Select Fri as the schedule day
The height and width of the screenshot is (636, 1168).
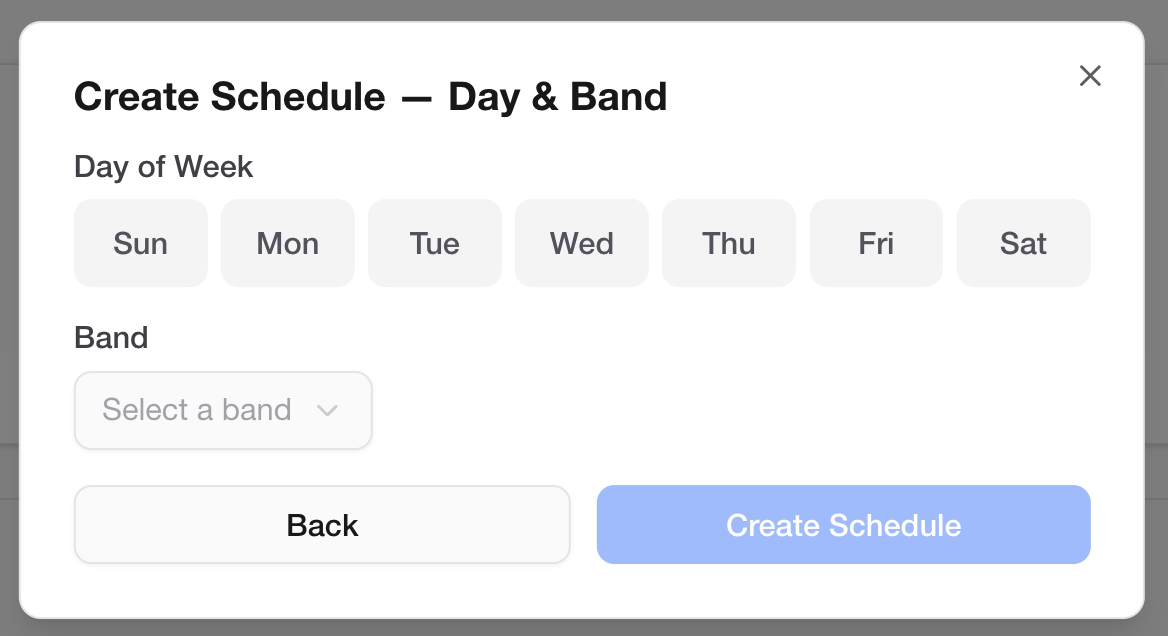click(x=876, y=243)
